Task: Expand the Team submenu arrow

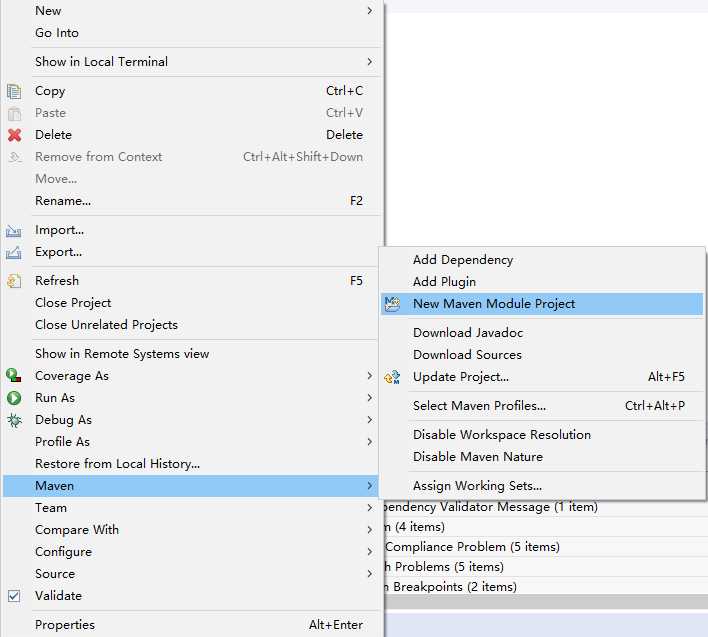Action: tap(370, 507)
